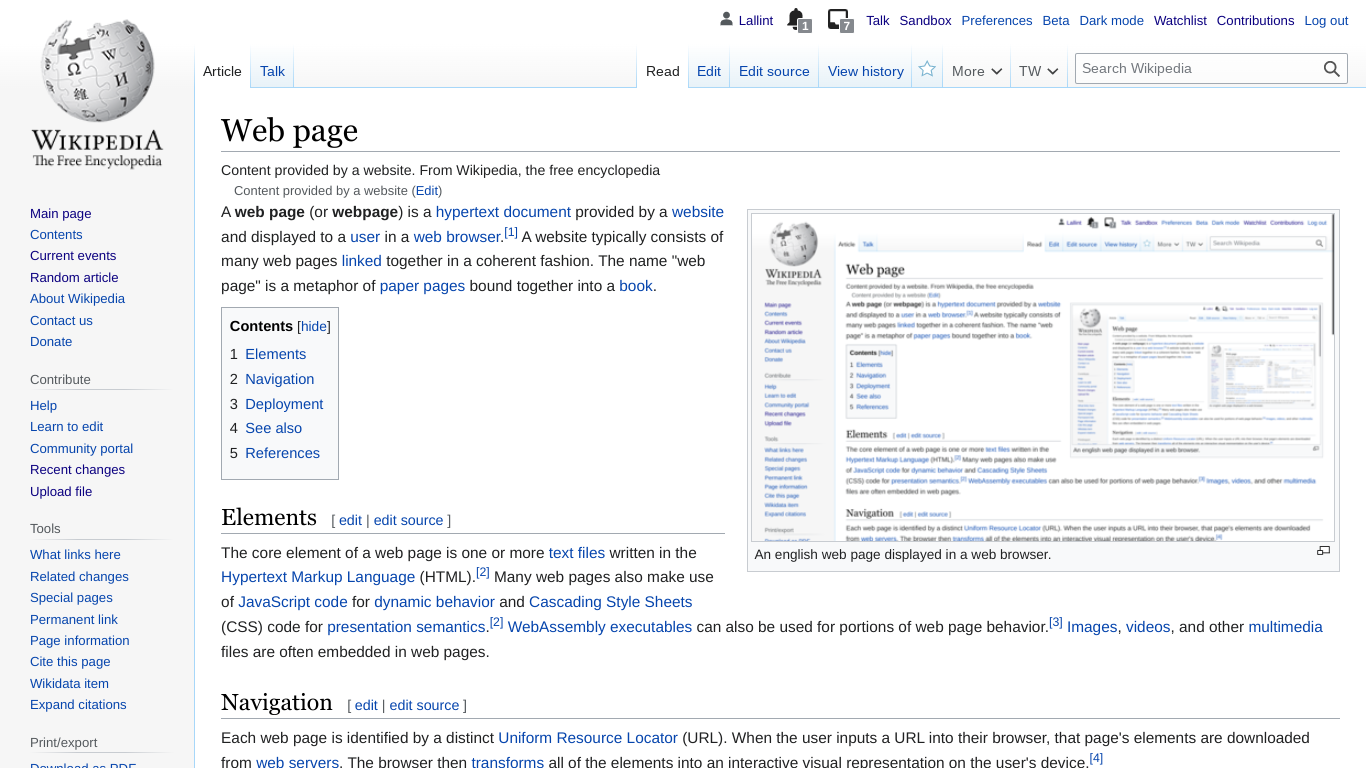The width and height of the screenshot is (1366, 768).
Task: Open Learn to edit link
Action: [66, 427]
